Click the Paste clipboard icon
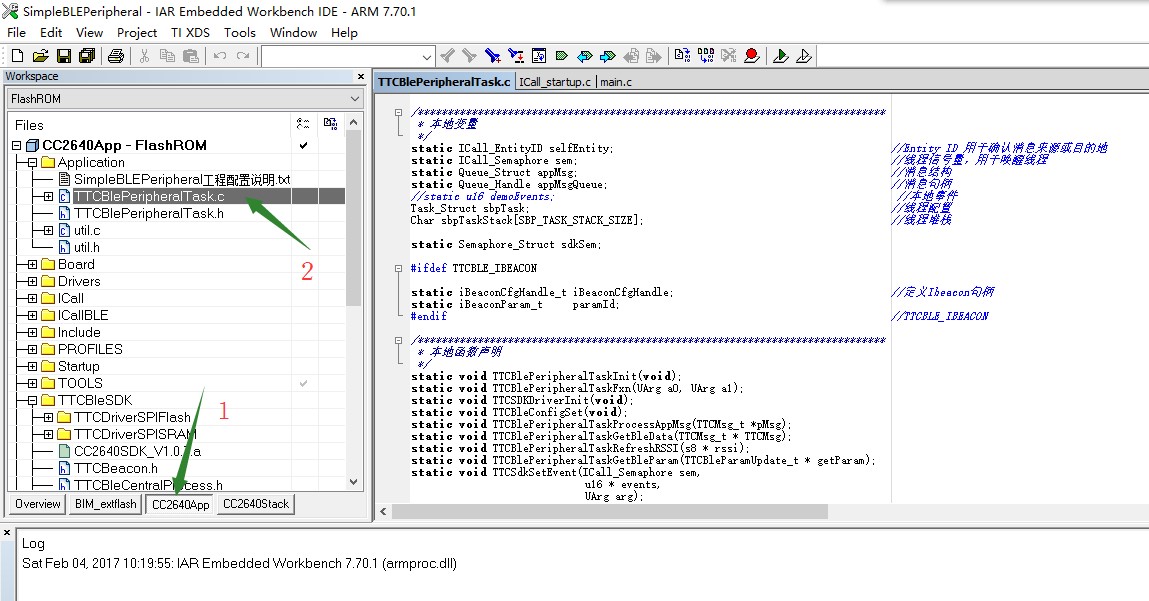The height and width of the screenshot is (601, 1149). pyautogui.click(x=191, y=56)
